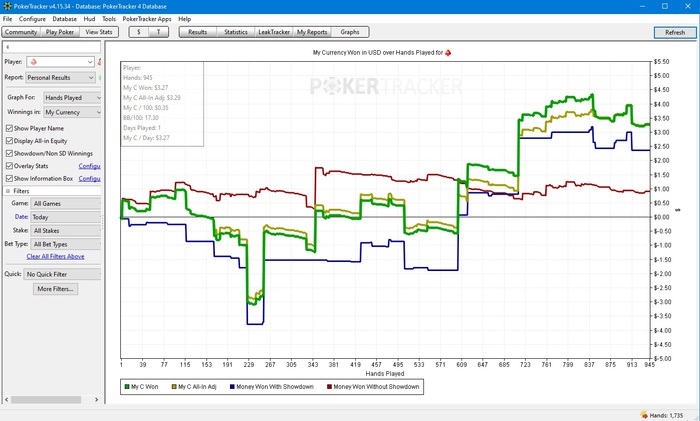Open the Report dropdown showing Personal Results
Screen dimensions: 700x421
click(60, 78)
